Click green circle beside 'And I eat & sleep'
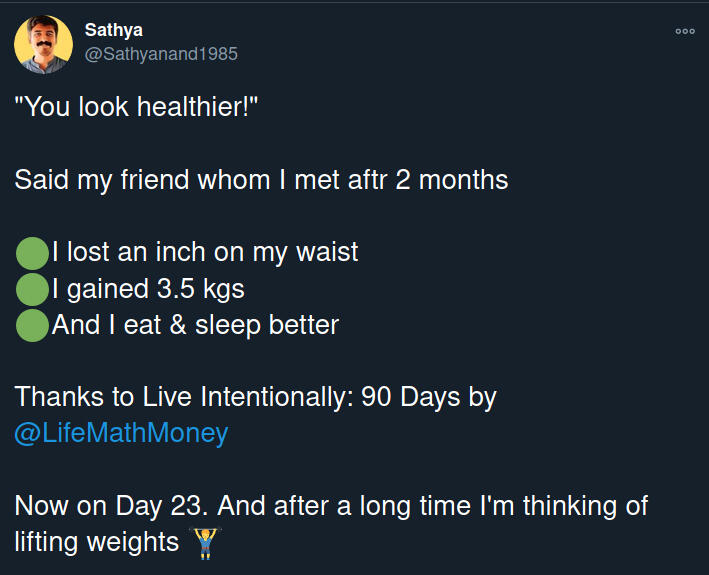The width and height of the screenshot is (709, 575). [32, 326]
